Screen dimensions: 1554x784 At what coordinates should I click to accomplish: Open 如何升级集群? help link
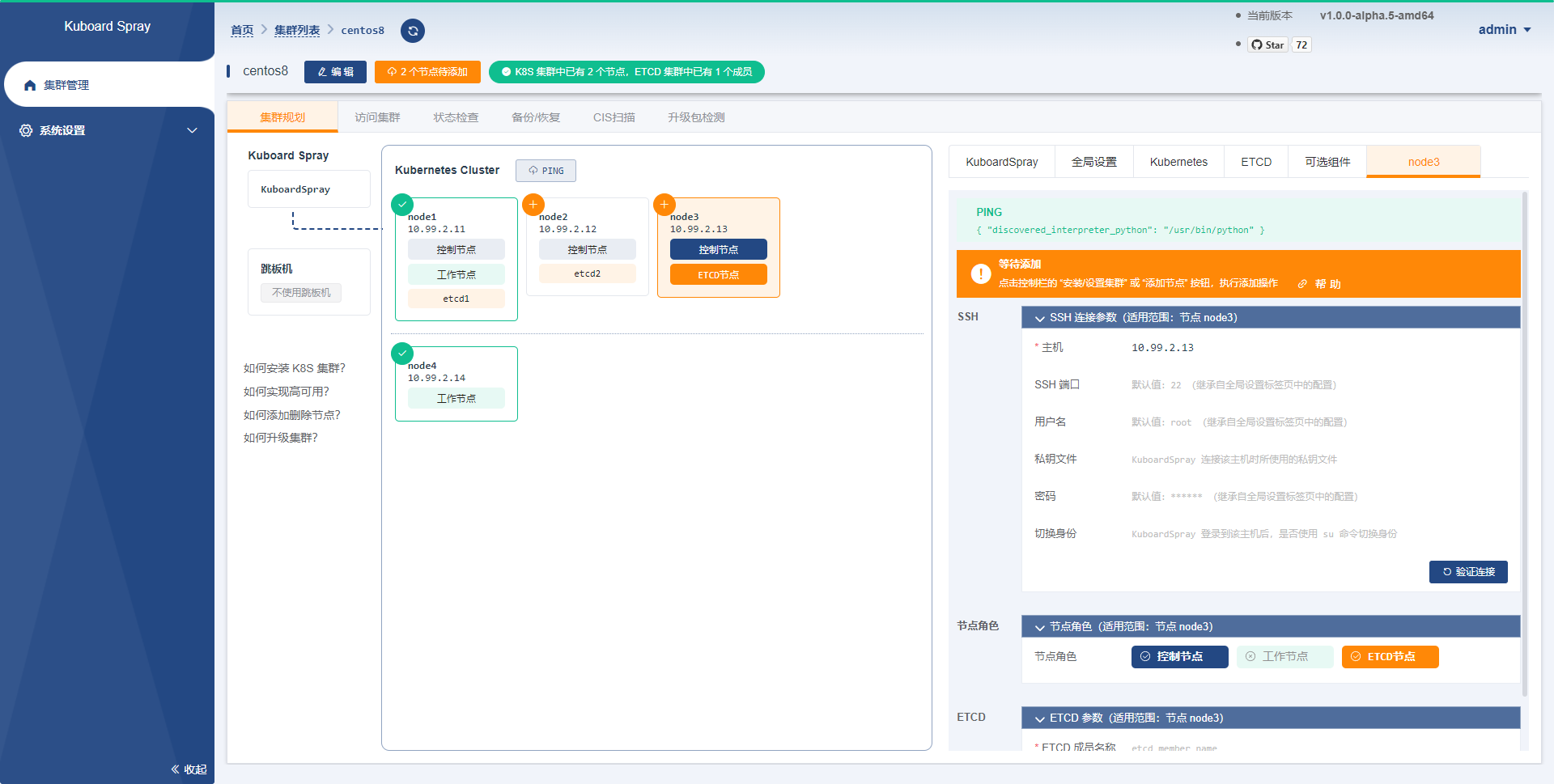click(x=281, y=438)
